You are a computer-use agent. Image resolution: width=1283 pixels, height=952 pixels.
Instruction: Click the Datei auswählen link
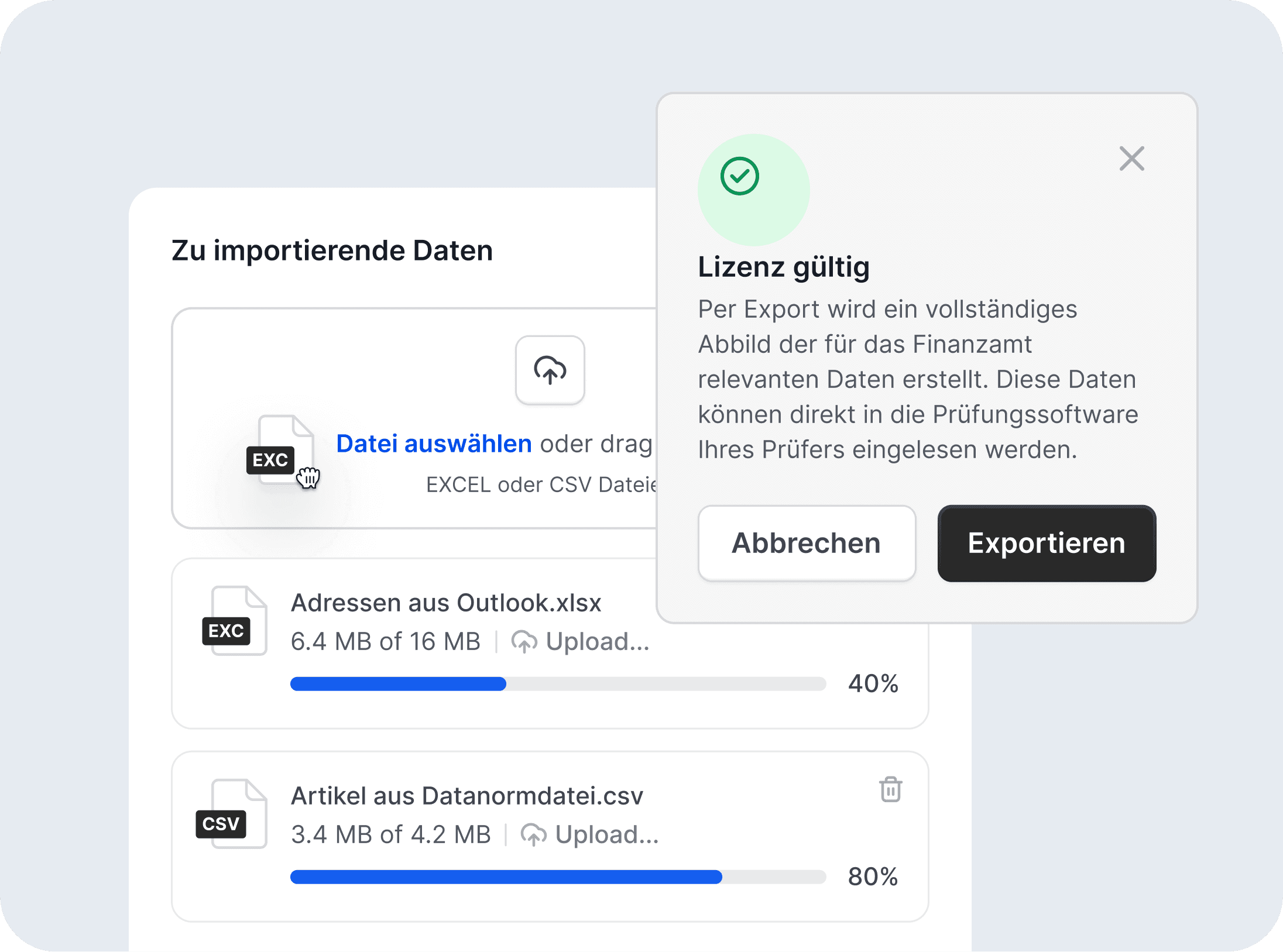tap(434, 444)
